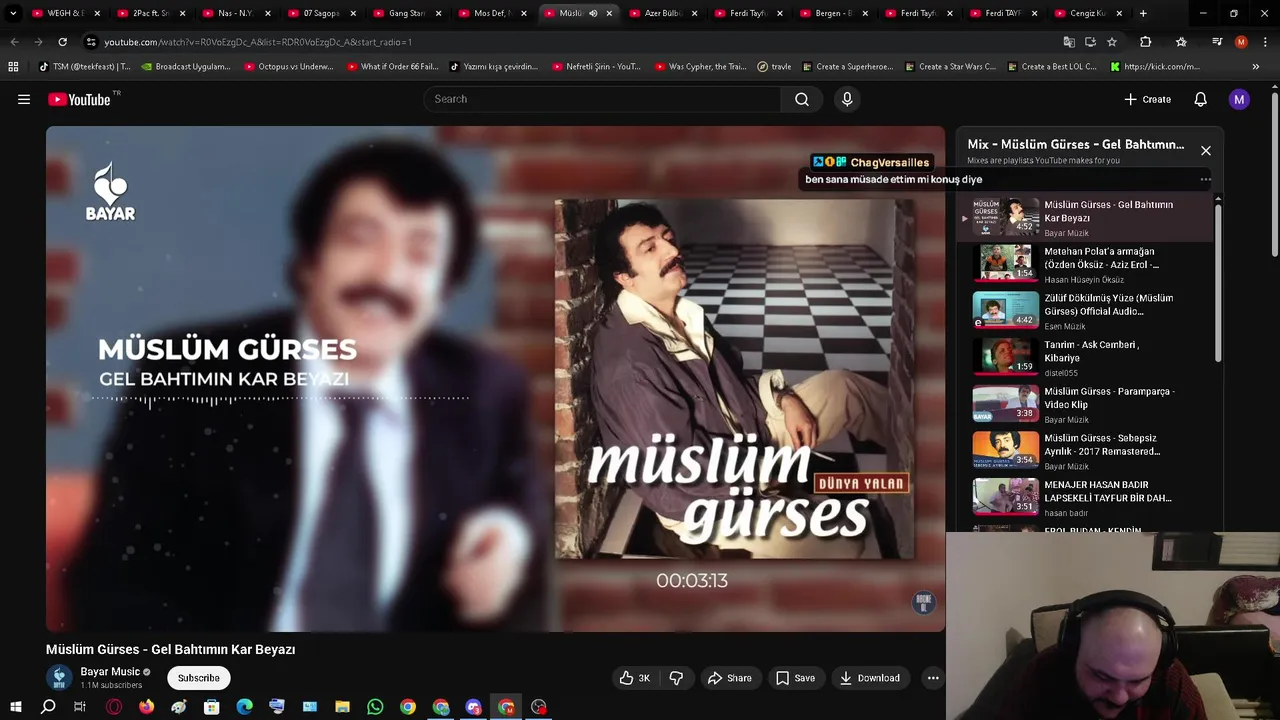This screenshot has width=1280, height=720.
Task: Launch Opera from the taskbar
Action: (114, 707)
